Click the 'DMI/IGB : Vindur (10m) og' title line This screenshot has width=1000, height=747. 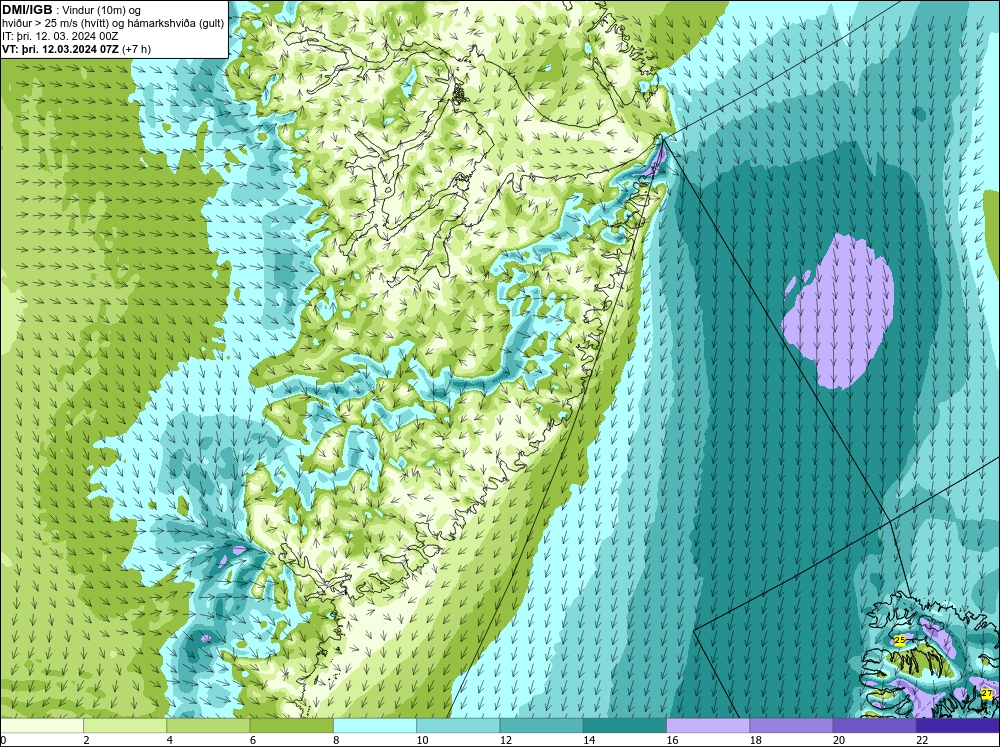71,10
